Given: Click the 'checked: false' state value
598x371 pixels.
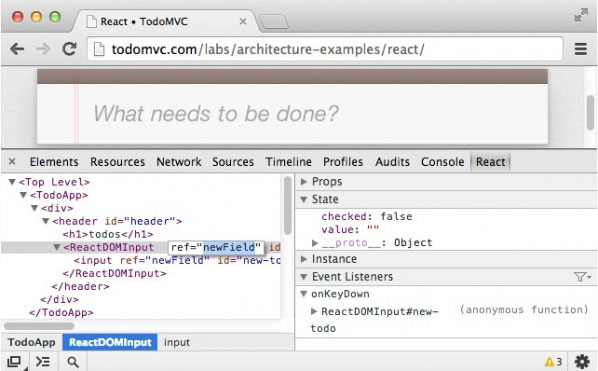Looking at the screenshot, I should tap(367, 216).
